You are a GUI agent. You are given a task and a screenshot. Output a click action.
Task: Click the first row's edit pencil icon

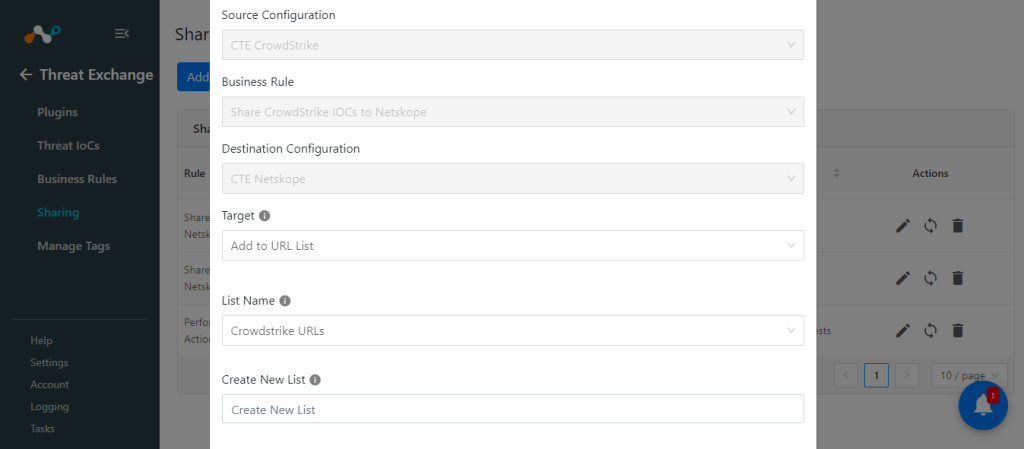coord(903,226)
